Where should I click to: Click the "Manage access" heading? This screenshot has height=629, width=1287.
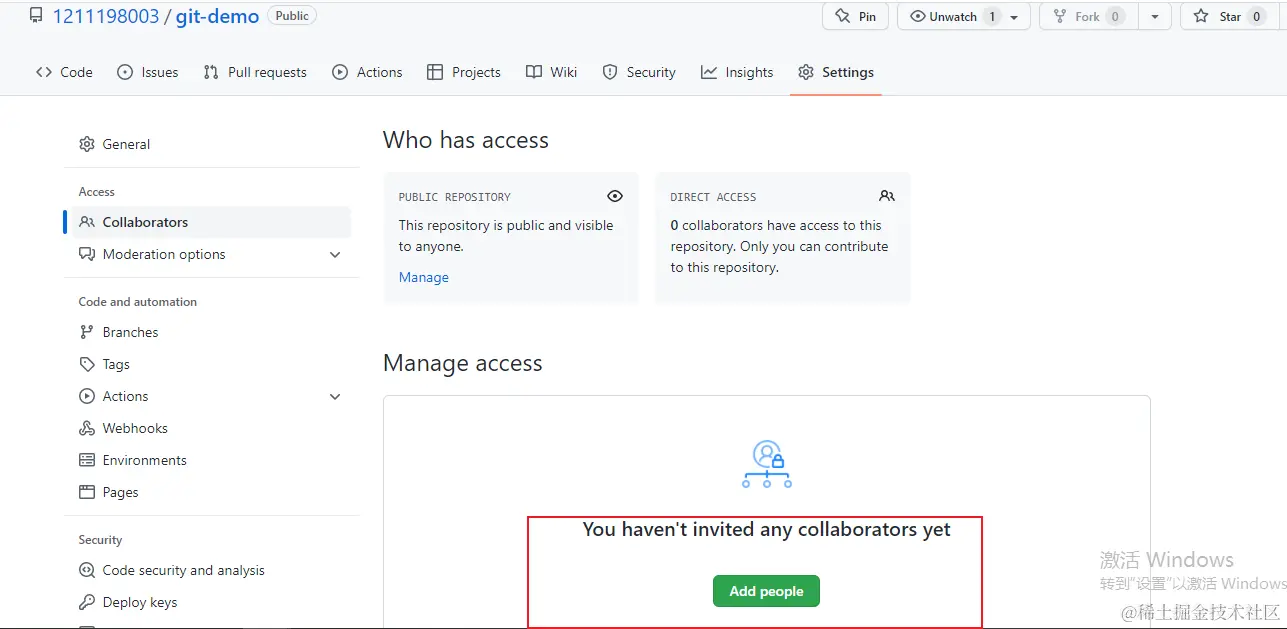(463, 363)
